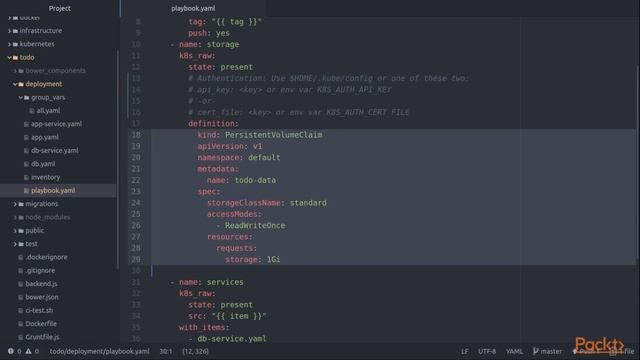Open db.yaml file

pyautogui.click(x=43, y=164)
